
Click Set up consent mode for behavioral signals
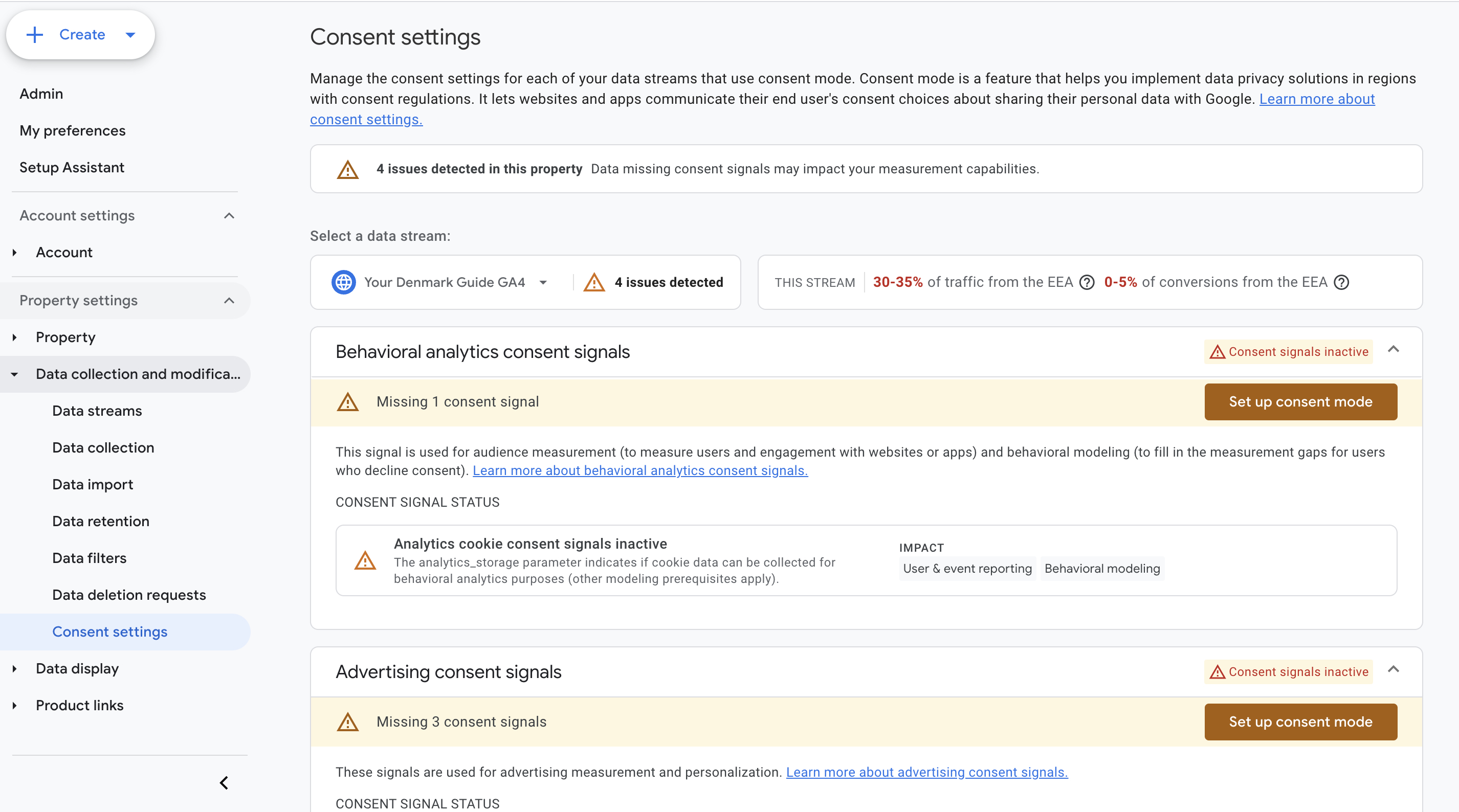coord(1300,401)
